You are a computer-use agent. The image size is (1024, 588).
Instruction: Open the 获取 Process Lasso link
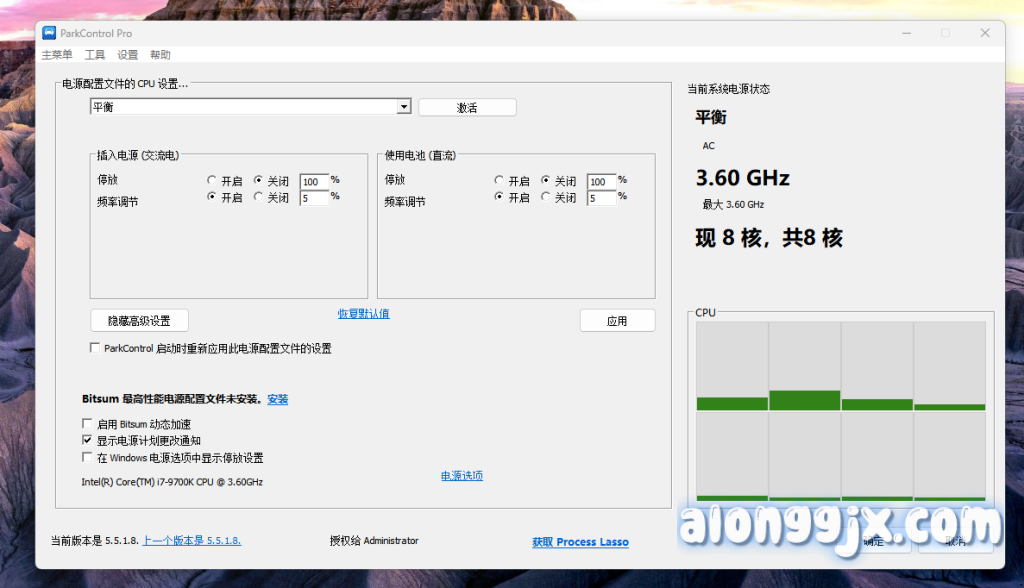click(580, 542)
